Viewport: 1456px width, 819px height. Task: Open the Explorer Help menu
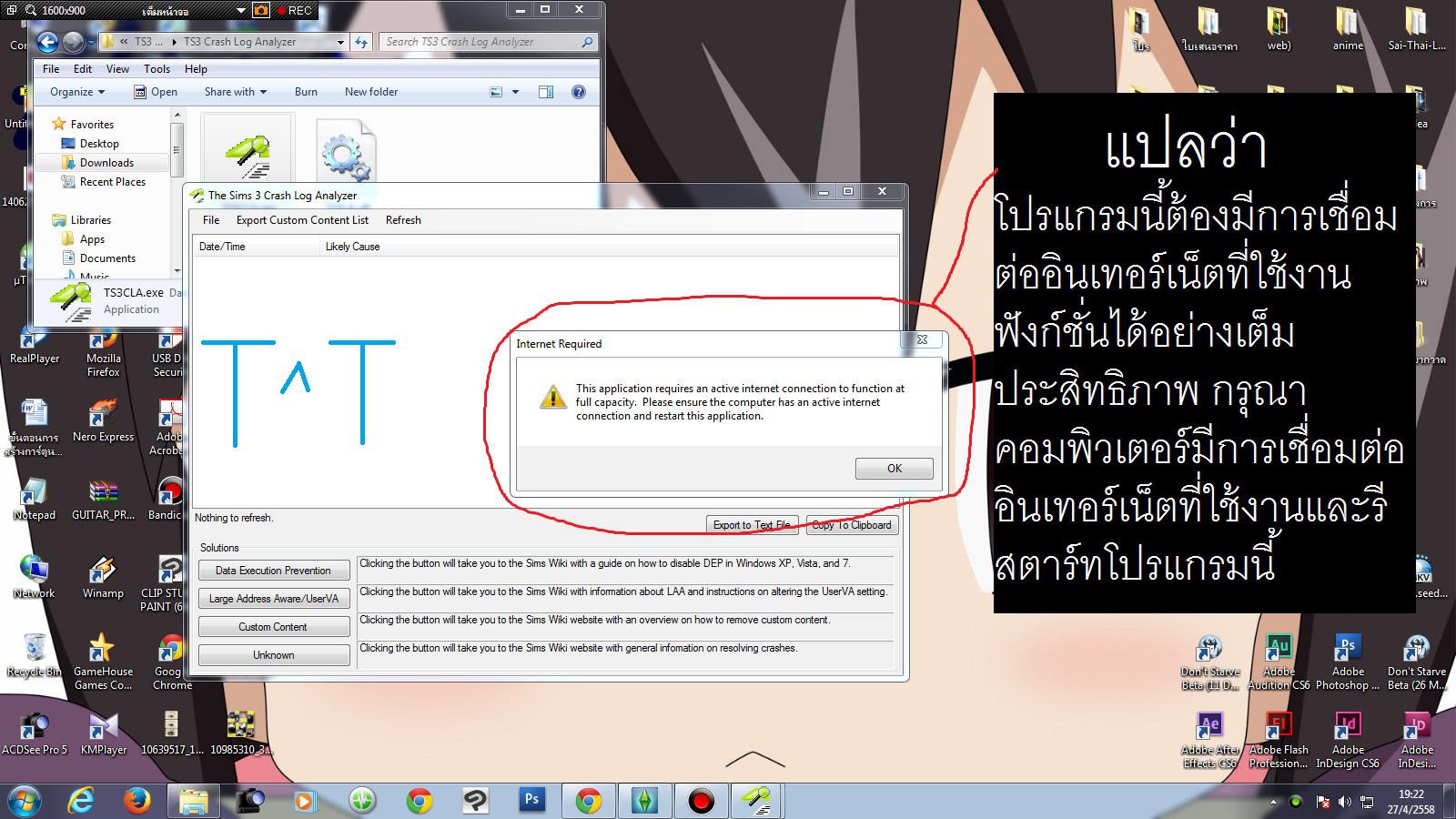click(x=196, y=69)
